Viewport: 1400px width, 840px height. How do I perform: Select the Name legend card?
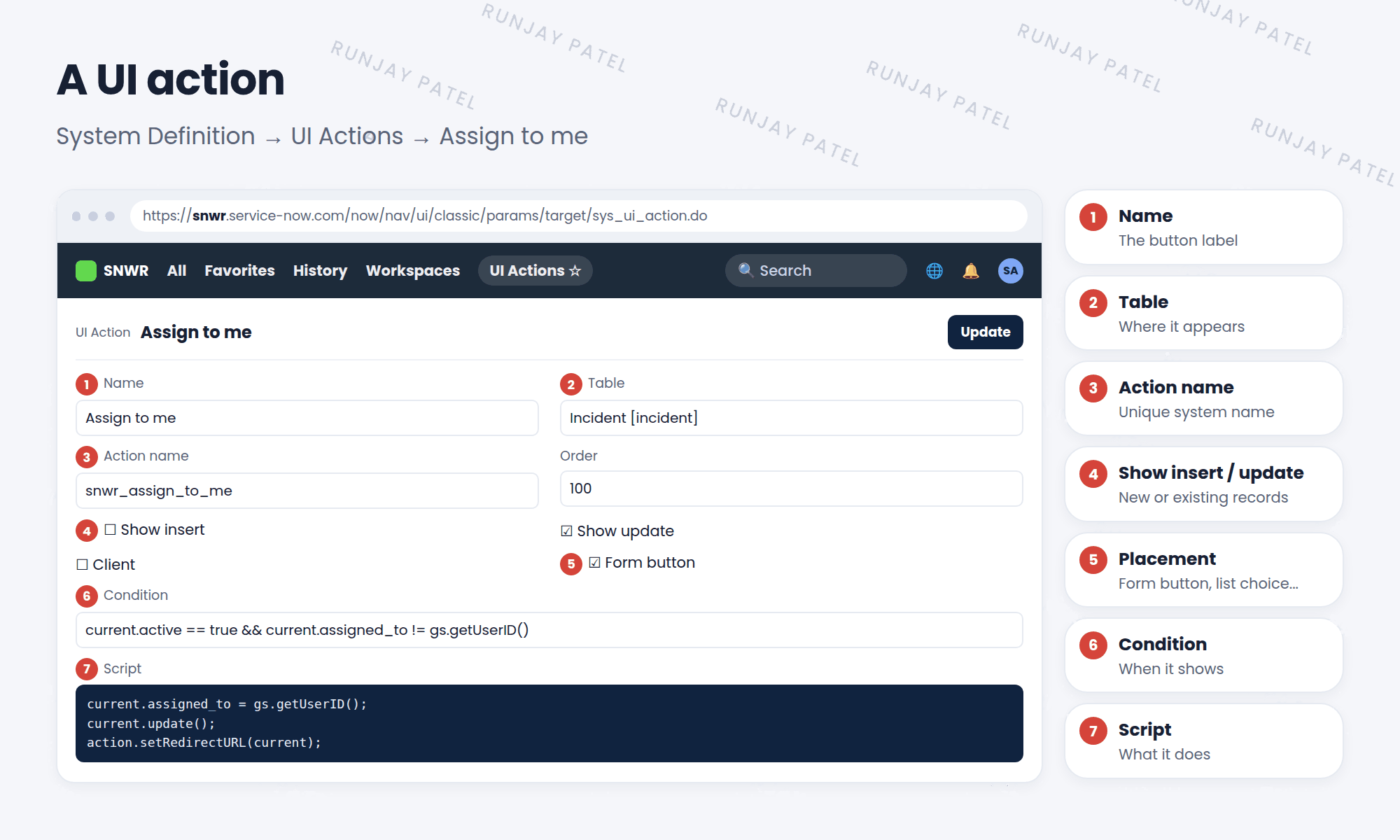pyautogui.click(x=1203, y=227)
